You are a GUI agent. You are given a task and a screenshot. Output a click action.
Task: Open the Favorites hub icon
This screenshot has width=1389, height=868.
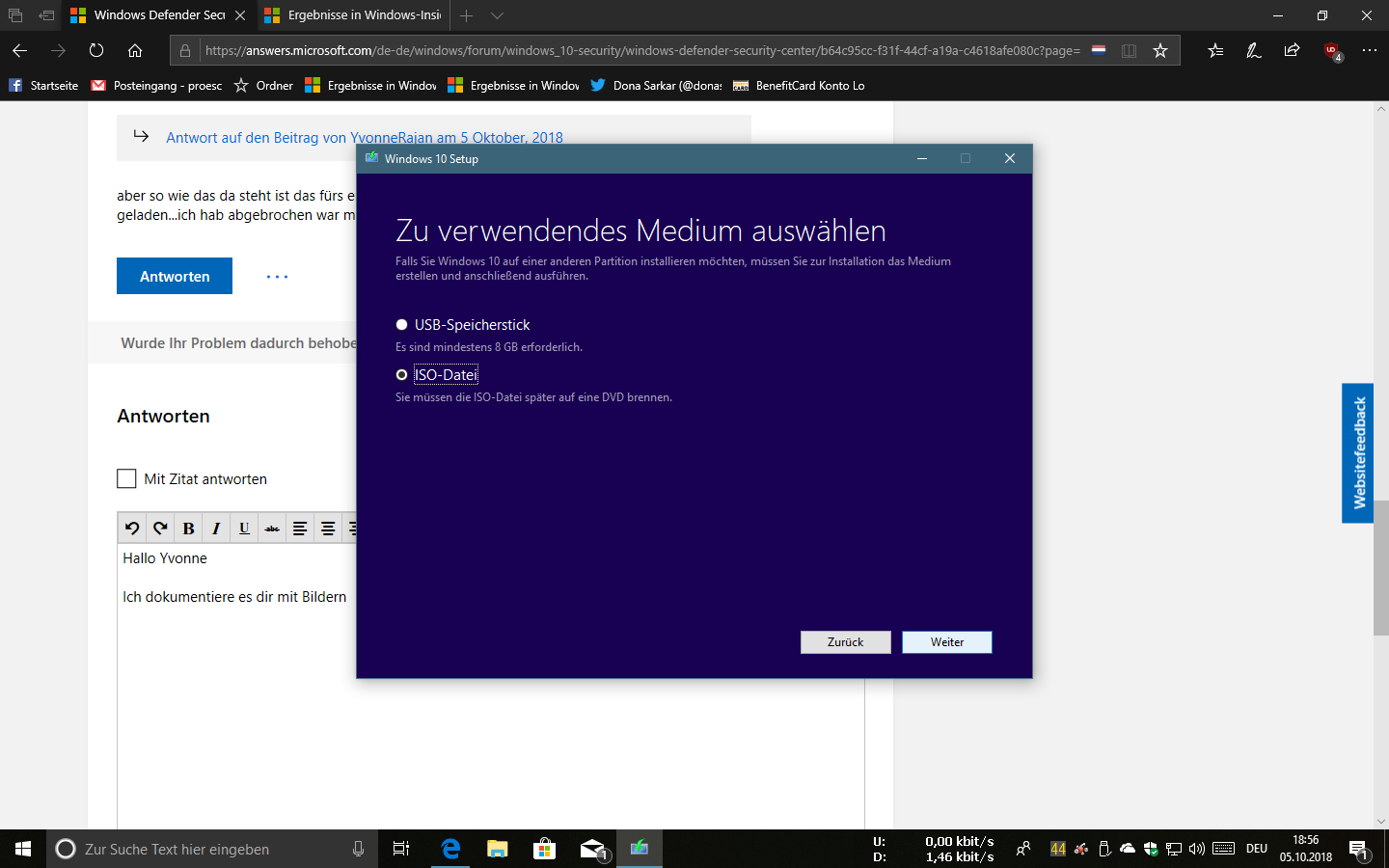[x=1215, y=50]
